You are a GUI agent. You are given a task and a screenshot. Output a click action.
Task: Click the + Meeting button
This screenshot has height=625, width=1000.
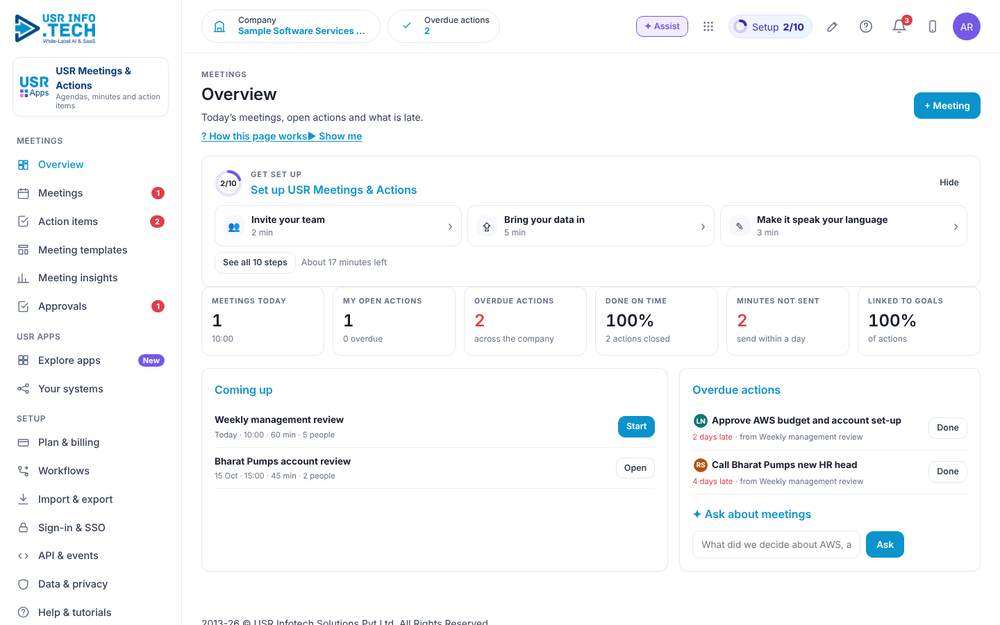(946, 106)
